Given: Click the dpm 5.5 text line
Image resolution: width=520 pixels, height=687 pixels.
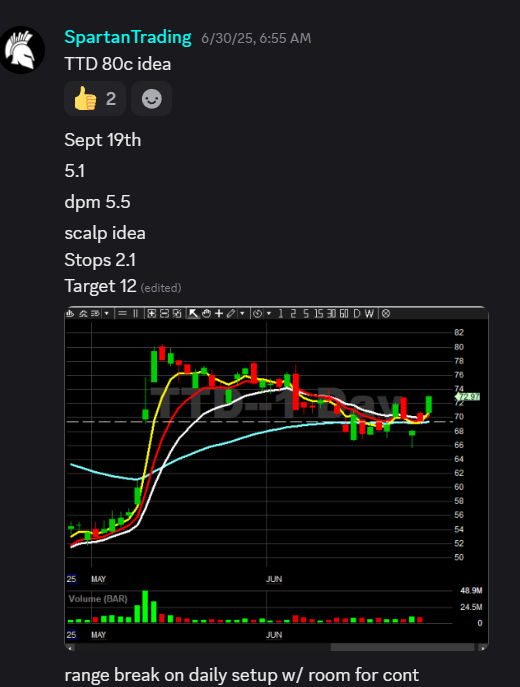Looking at the screenshot, I should tap(97, 202).
